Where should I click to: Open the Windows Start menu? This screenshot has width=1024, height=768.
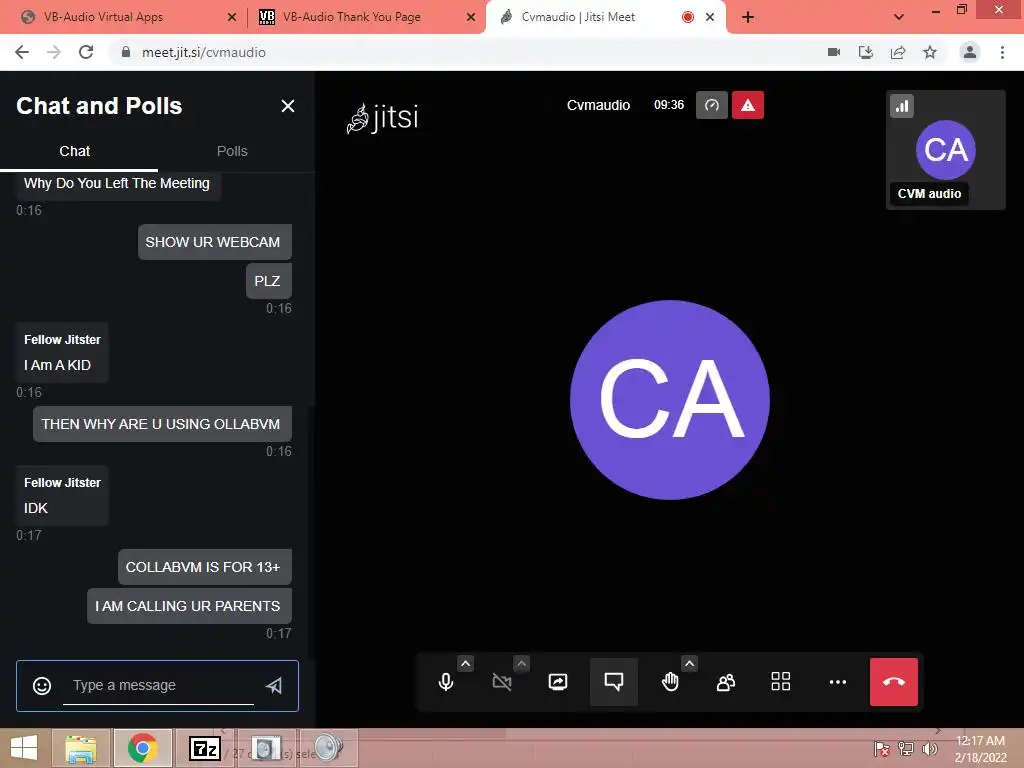coord(24,748)
